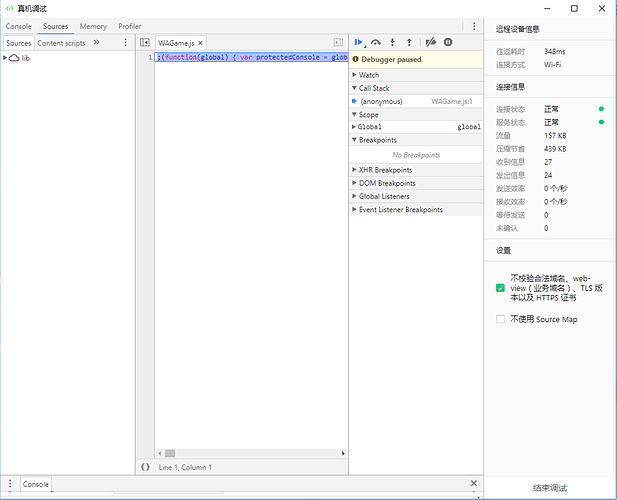Expand the lib tree node
The image size is (617, 500).
(5, 58)
